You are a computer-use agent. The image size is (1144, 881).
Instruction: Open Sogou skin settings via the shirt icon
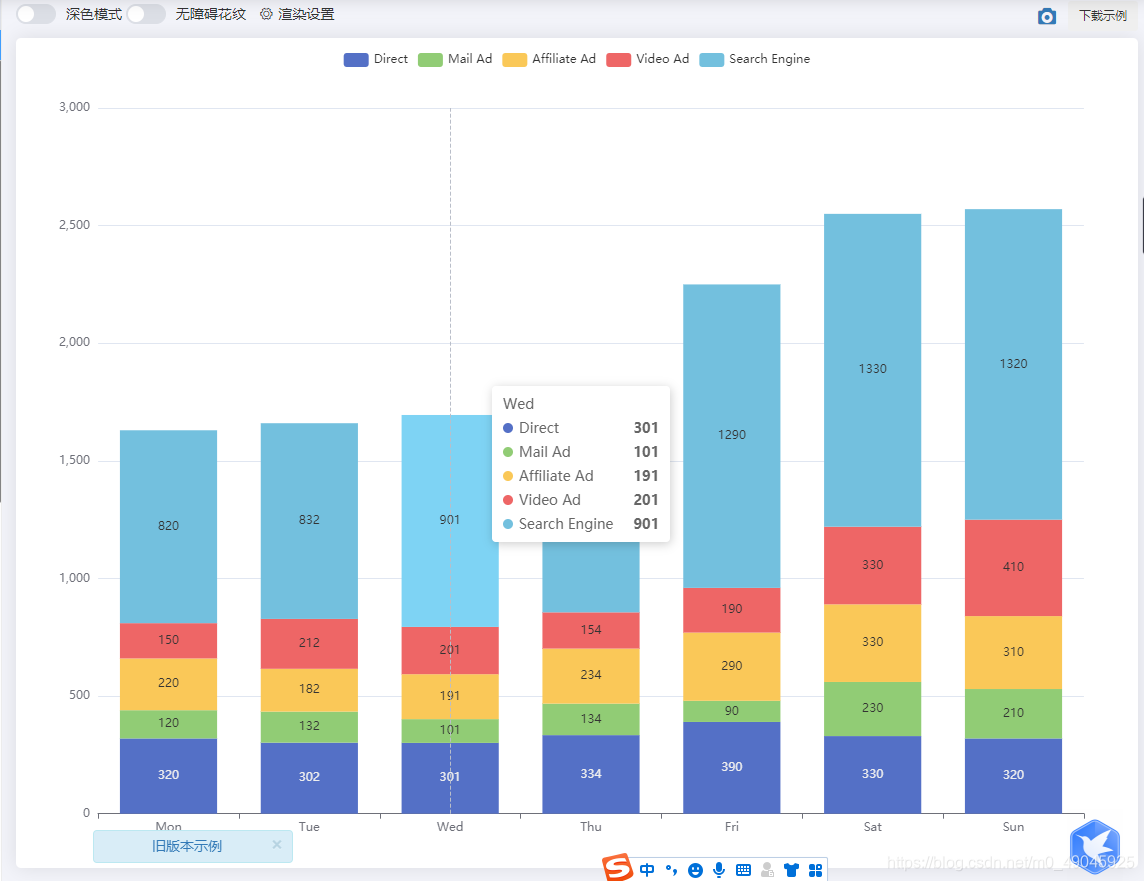coord(791,869)
